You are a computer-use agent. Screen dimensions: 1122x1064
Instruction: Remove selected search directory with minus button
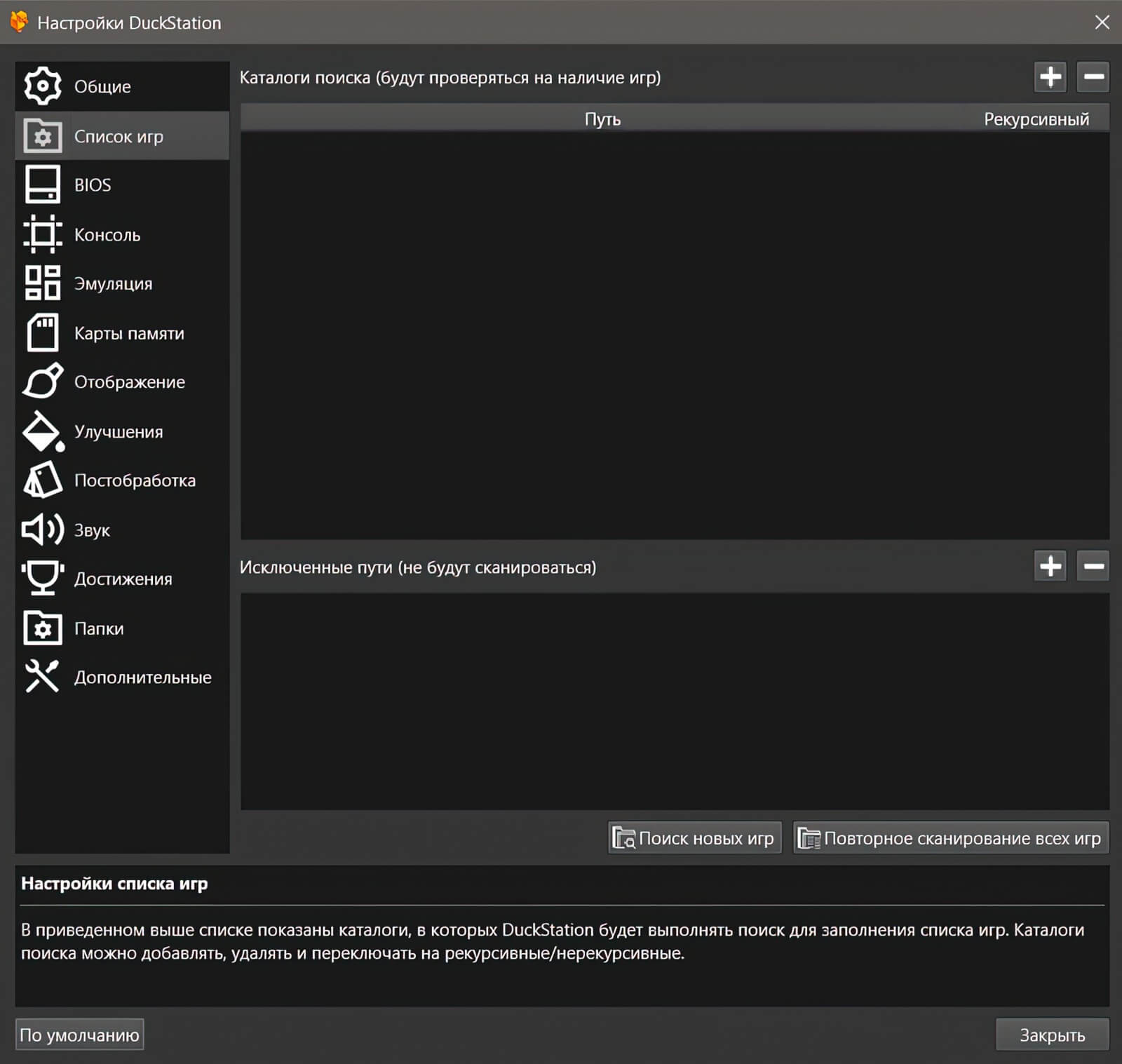point(1093,76)
